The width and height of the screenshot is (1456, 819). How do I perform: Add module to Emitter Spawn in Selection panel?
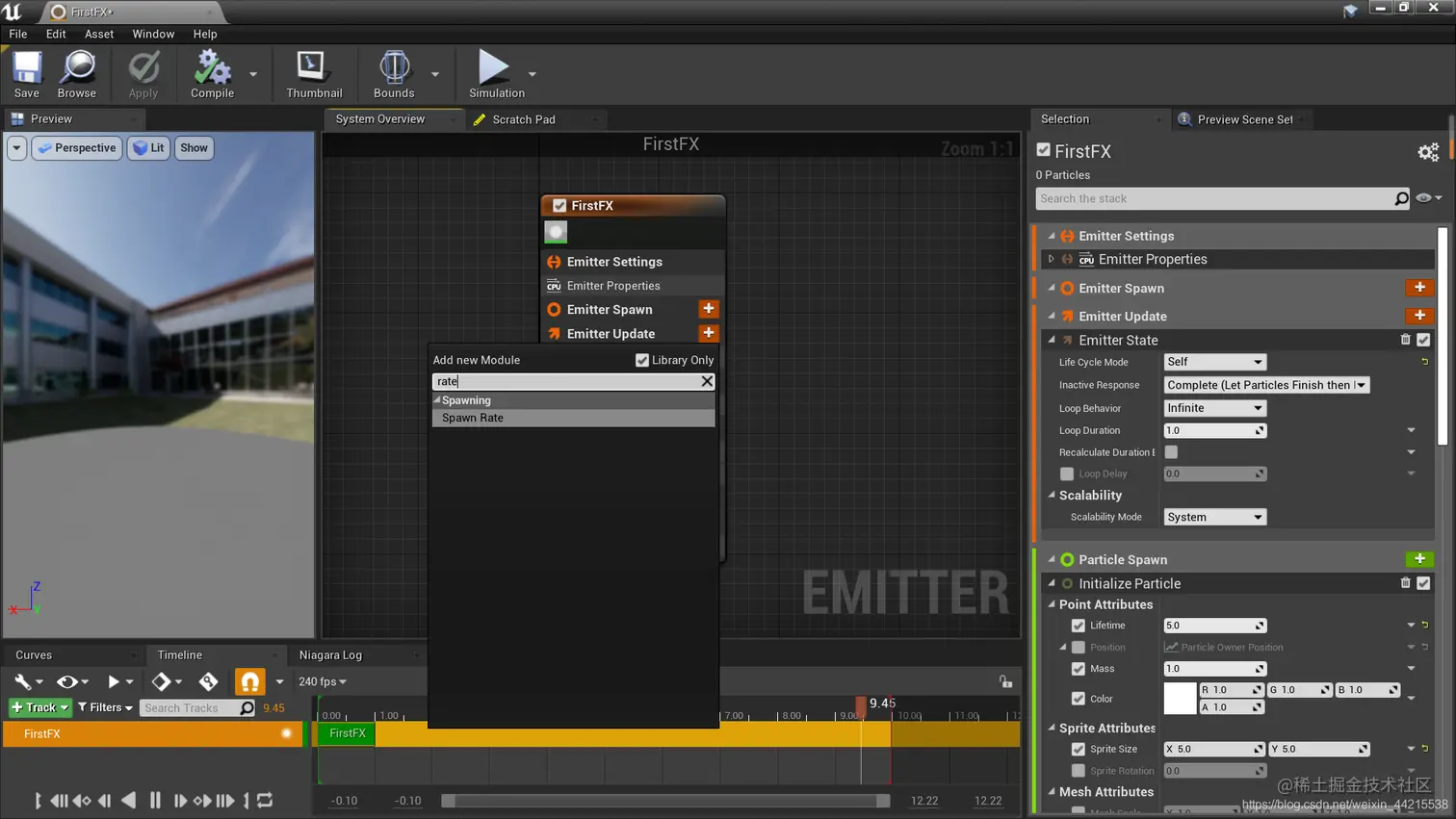click(x=1419, y=288)
